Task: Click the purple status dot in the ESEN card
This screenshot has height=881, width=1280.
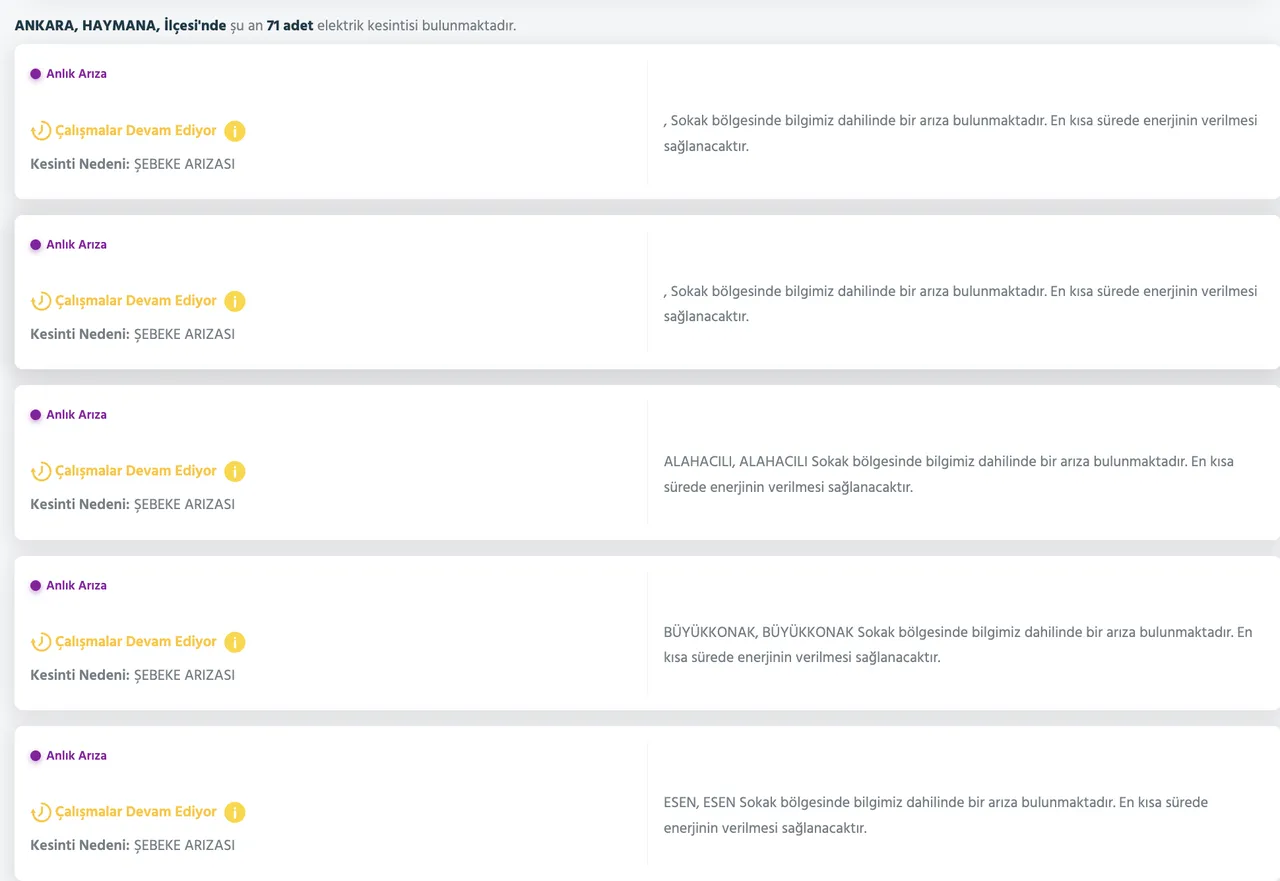Action: pos(36,756)
